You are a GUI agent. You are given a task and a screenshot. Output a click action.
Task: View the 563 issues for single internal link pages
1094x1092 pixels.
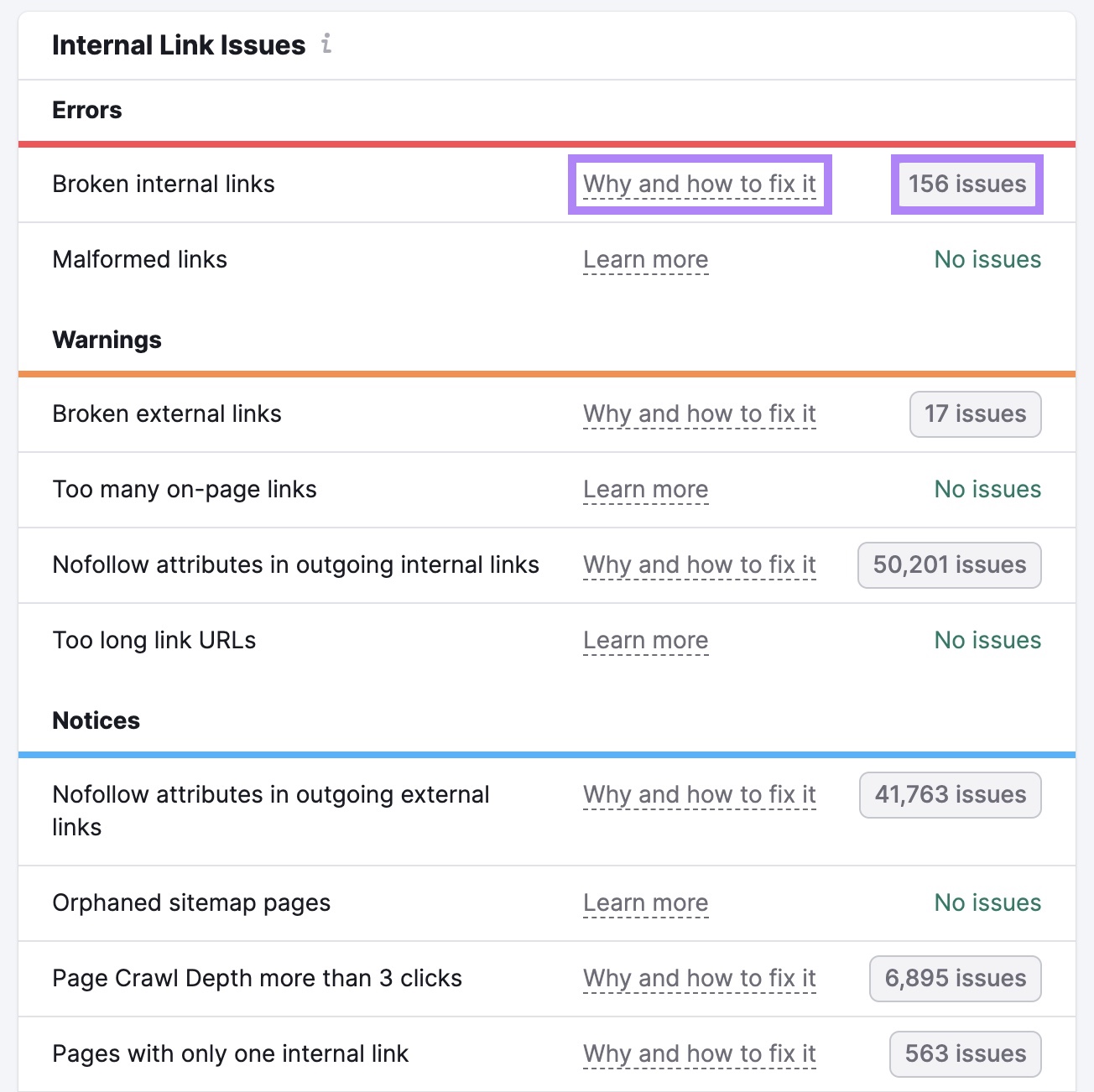click(x=965, y=1053)
